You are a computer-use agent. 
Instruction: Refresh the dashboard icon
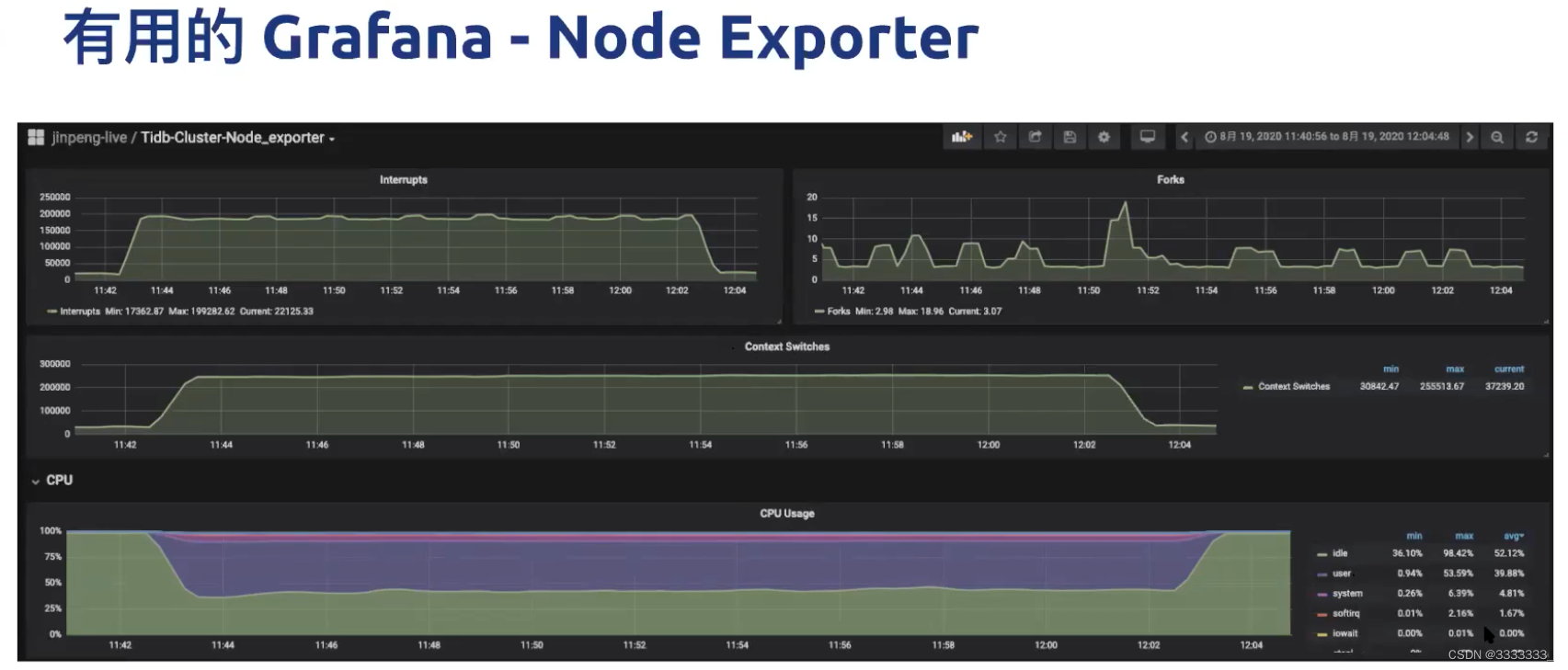pos(1531,137)
